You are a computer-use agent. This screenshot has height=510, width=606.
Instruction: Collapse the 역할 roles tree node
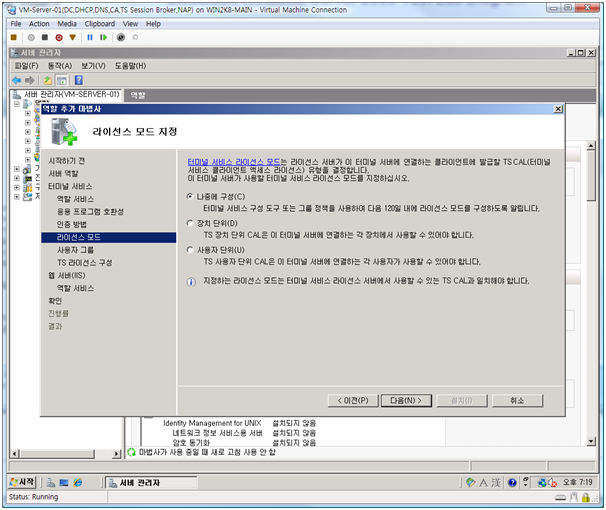tap(17, 104)
